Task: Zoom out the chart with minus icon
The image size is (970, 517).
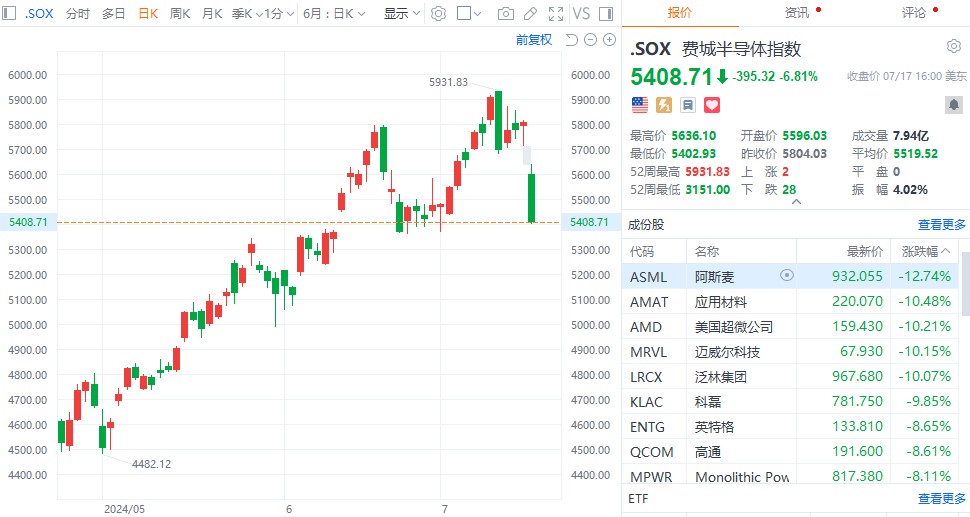Action: coord(590,40)
